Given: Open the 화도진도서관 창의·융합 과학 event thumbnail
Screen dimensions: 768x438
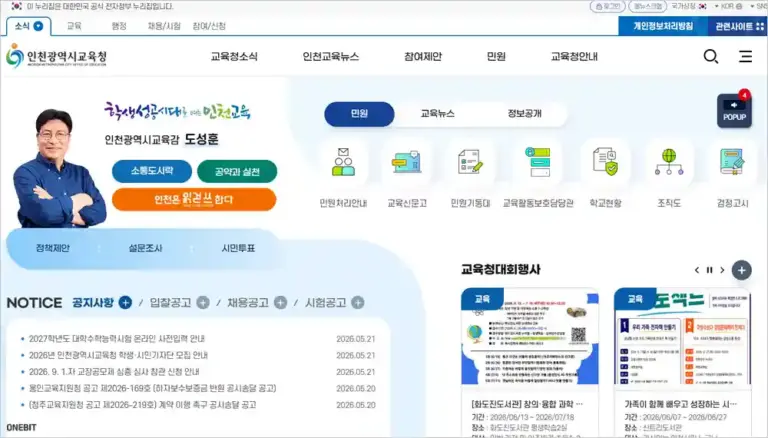Looking at the screenshot, I should 530,336.
